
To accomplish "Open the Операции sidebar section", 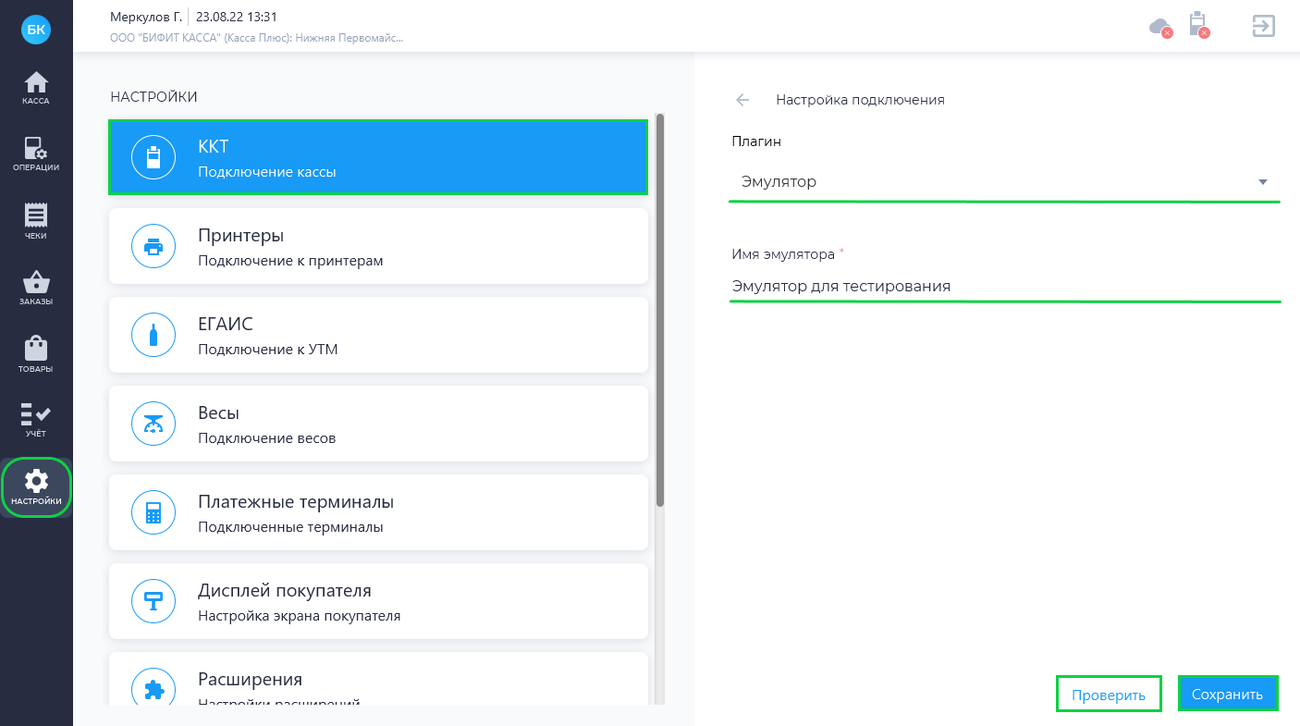I will [x=36, y=154].
